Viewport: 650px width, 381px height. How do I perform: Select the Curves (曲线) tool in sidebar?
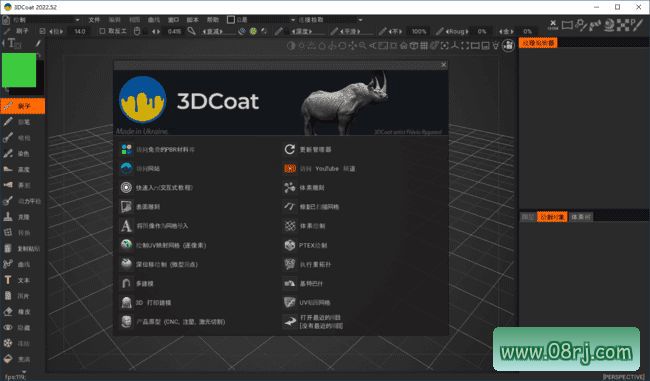pos(22,264)
